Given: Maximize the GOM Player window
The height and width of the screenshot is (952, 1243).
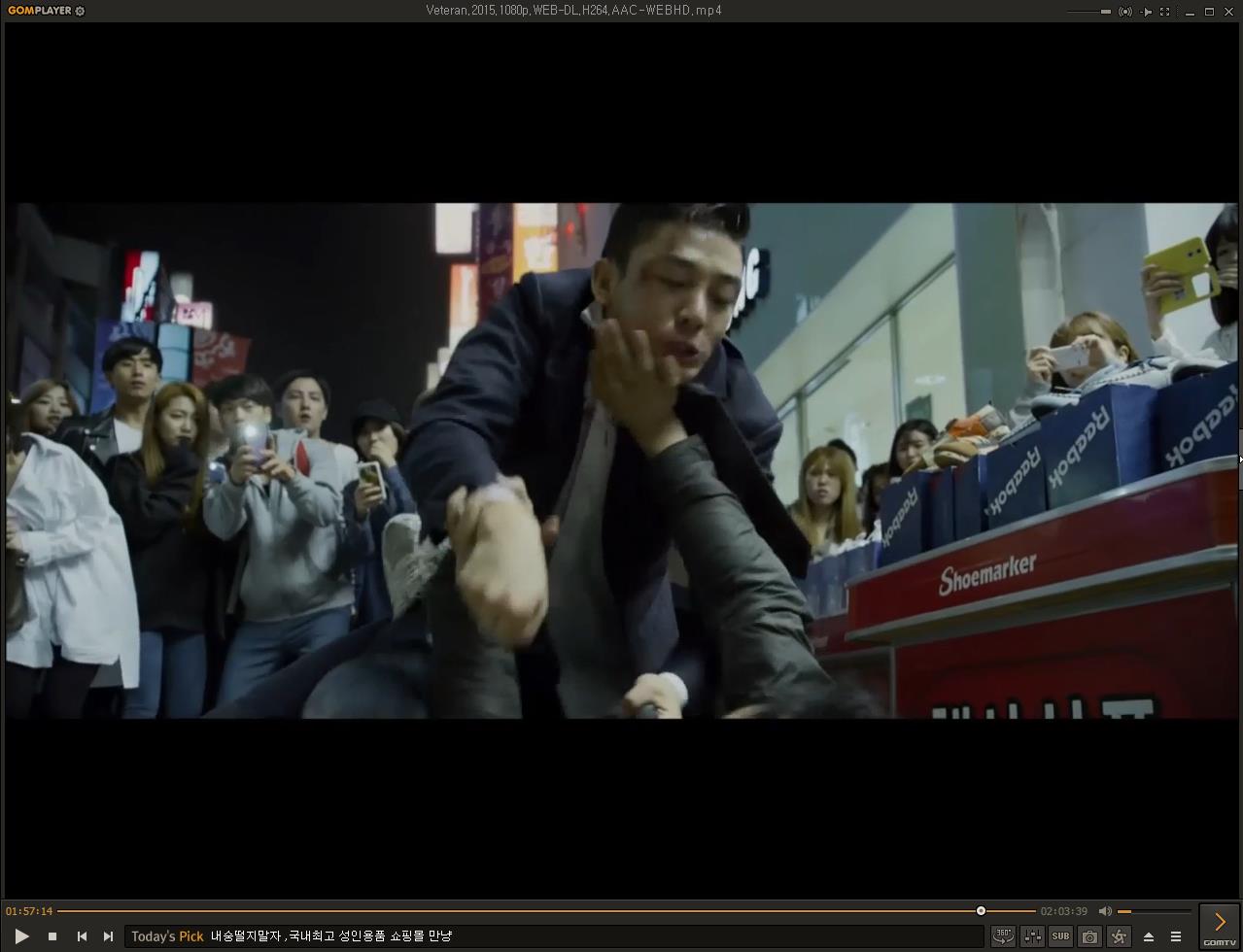Looking at the screenshot, I should point(1209,12).
